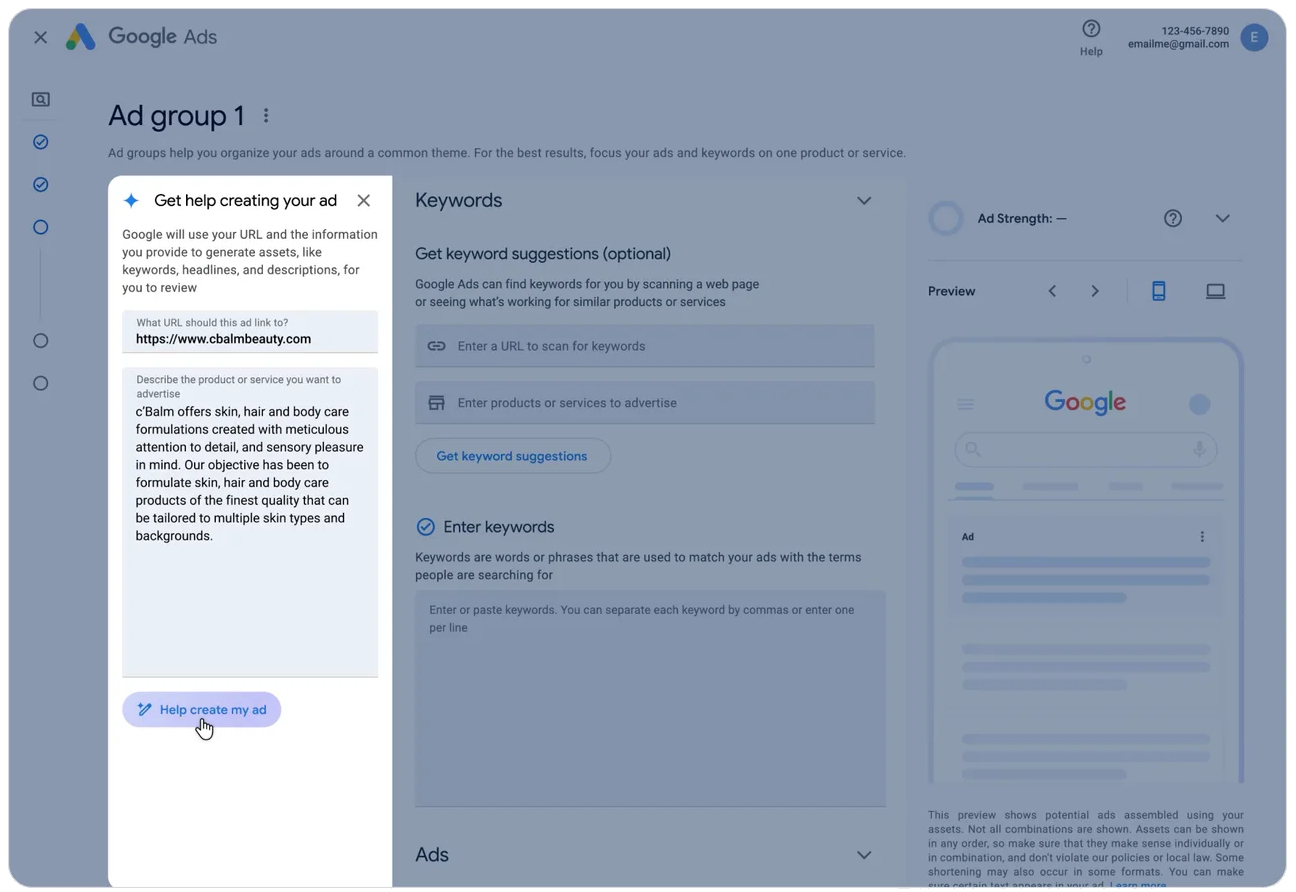
Task: Expand the Ads section
Action: 864,855
